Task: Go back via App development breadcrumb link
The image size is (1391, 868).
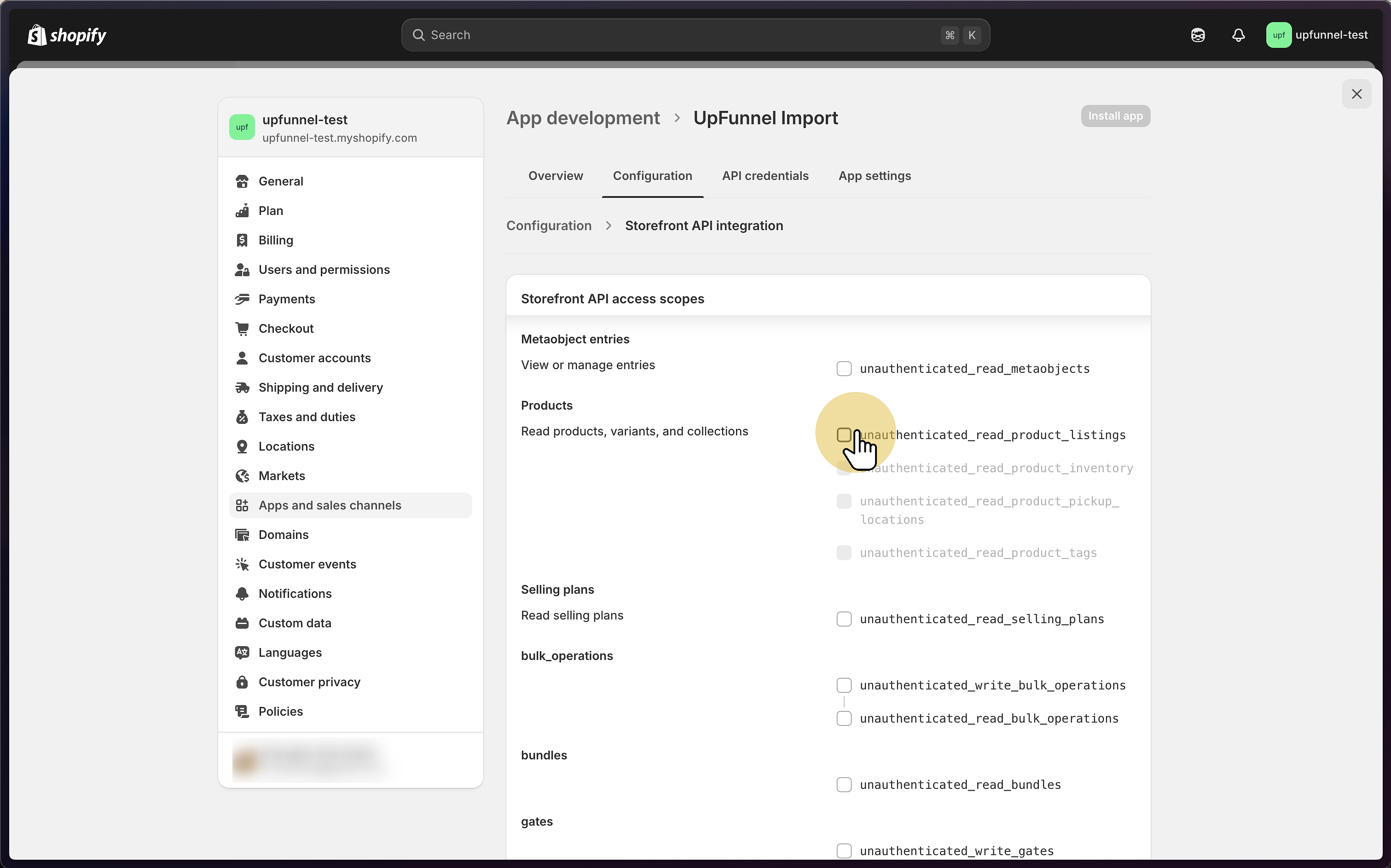Action: coord(583,118)
